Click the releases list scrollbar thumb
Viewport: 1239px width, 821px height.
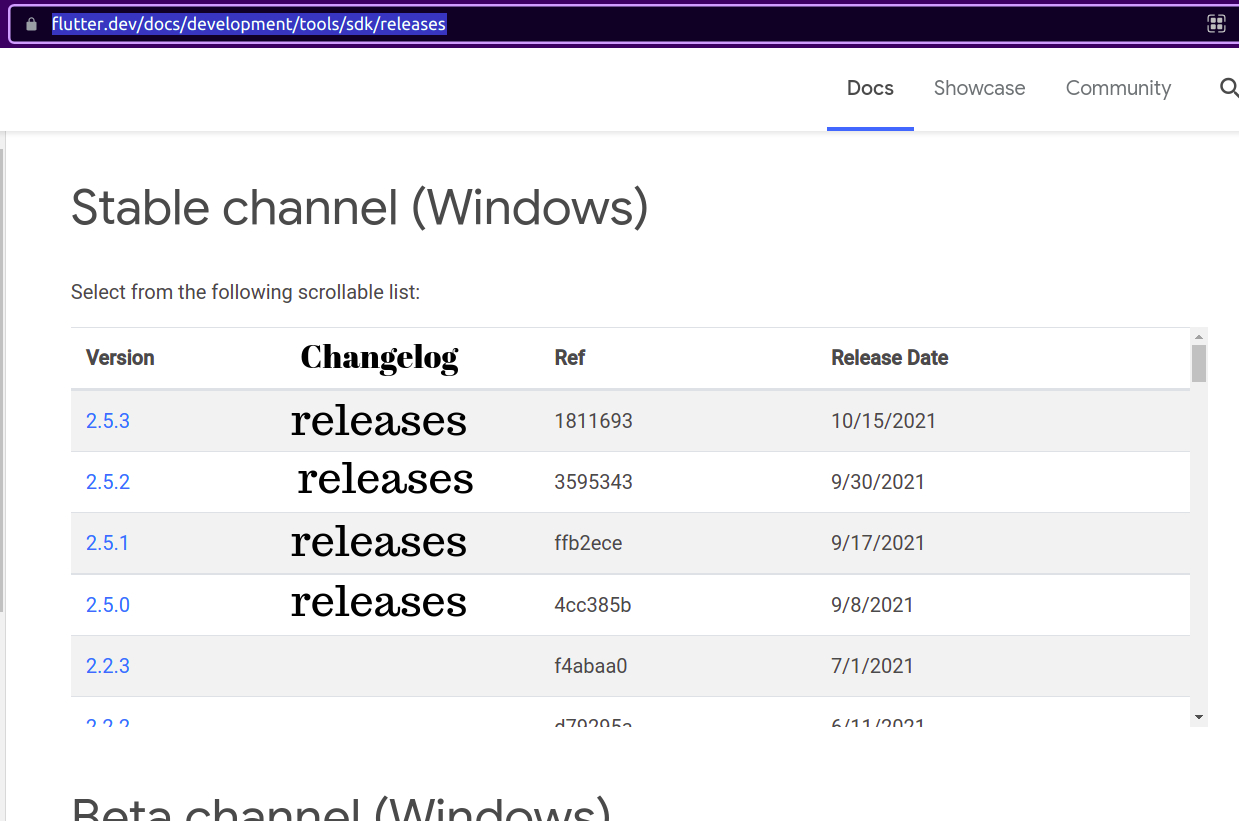pyautogui.click(x=1199, y=363)
